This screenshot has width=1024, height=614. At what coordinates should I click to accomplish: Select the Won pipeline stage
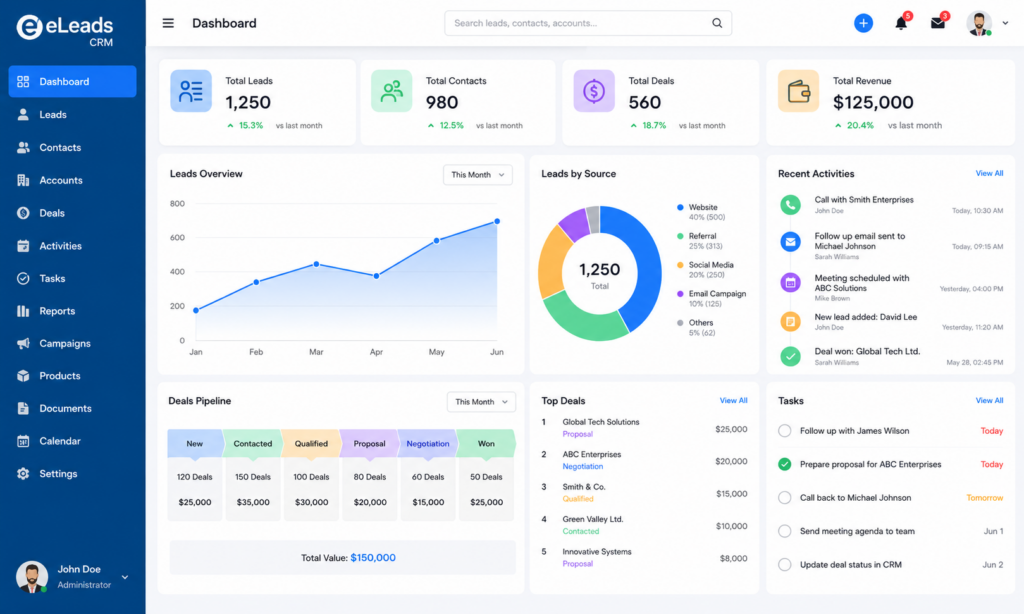pyautogui.click(x=486, y=444)
